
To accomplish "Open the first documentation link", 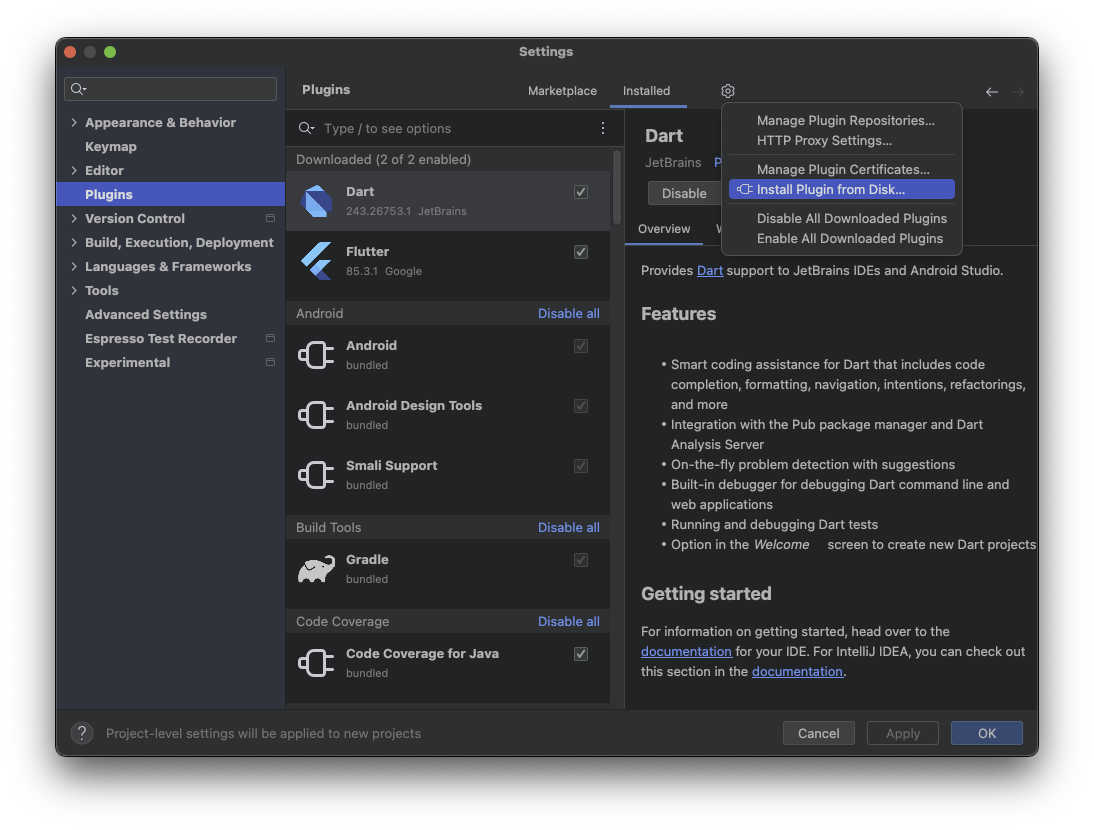I will 686,651.
